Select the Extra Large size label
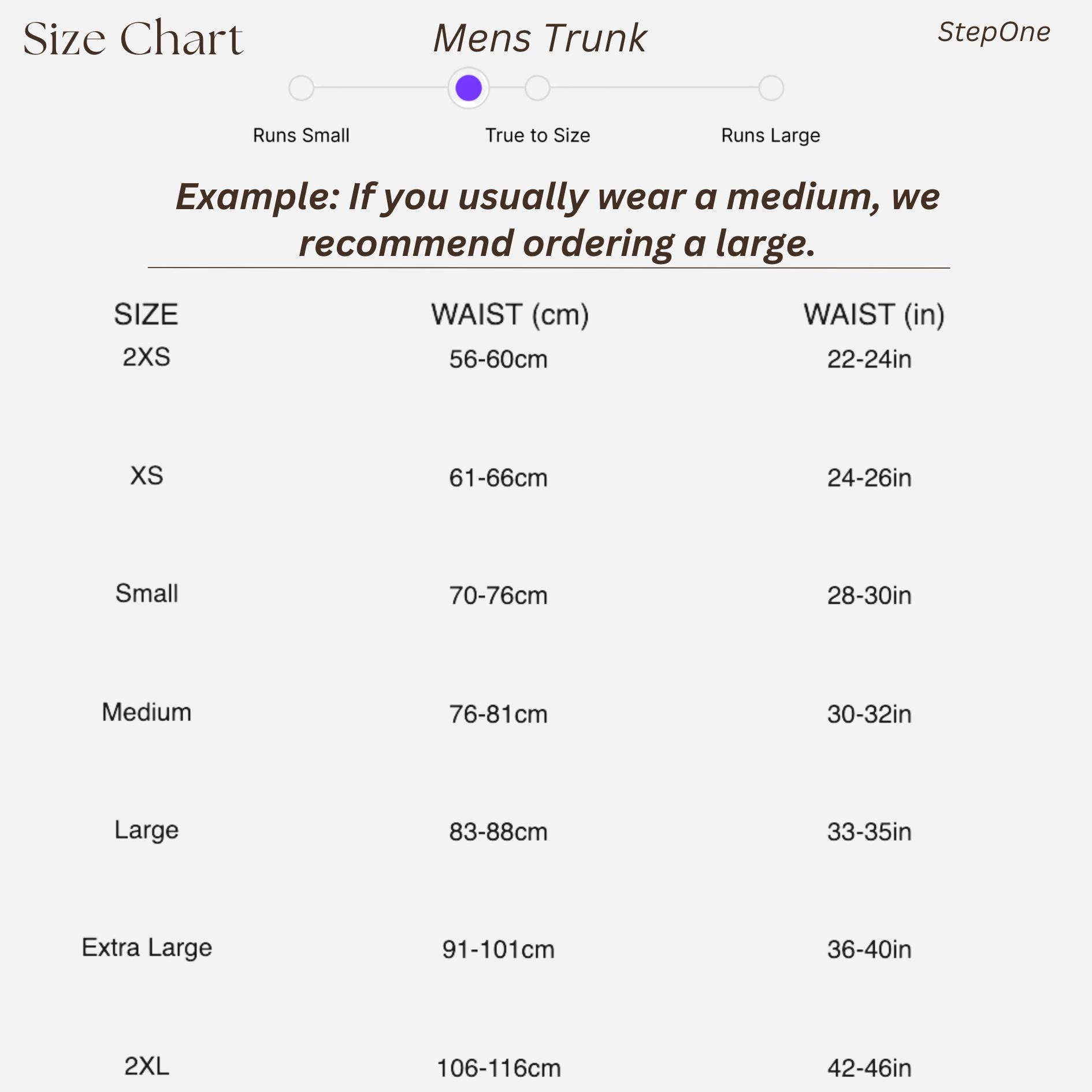Screen dimensions: 1092x1092 (x=147, y=948)
